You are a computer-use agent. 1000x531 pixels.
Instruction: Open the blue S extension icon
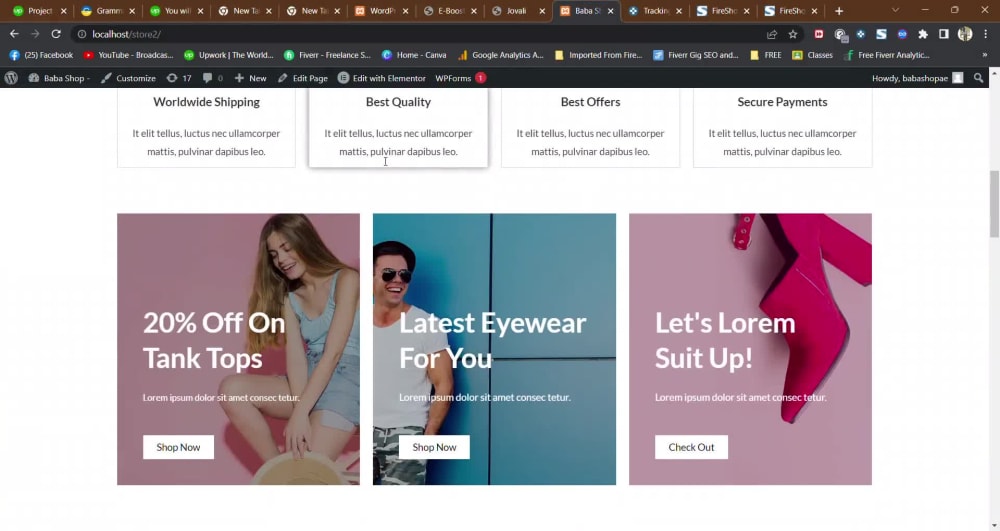coord(881,34)
